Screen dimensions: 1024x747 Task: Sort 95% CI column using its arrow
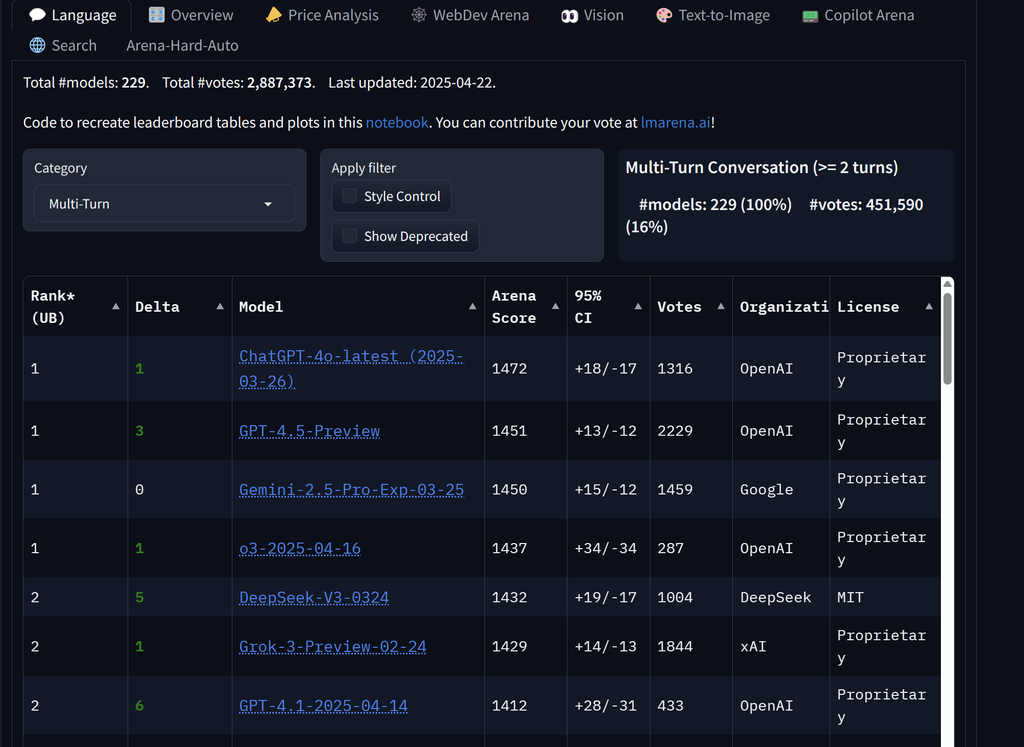point(638,306)
